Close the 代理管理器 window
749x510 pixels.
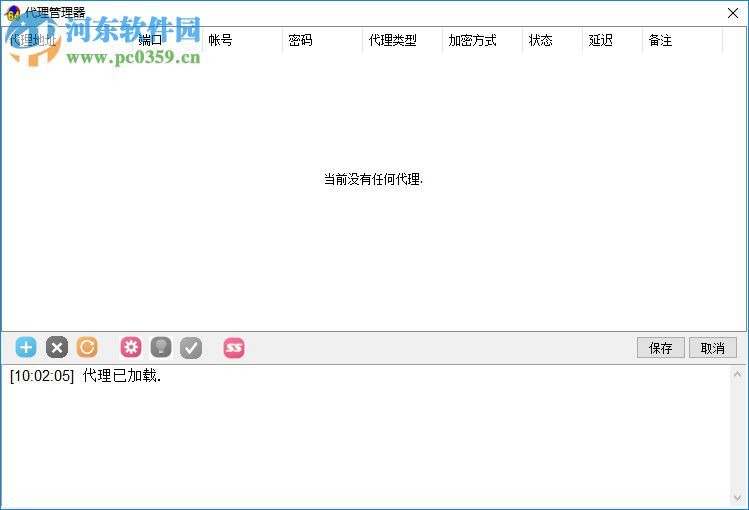(x=733, y=13)
